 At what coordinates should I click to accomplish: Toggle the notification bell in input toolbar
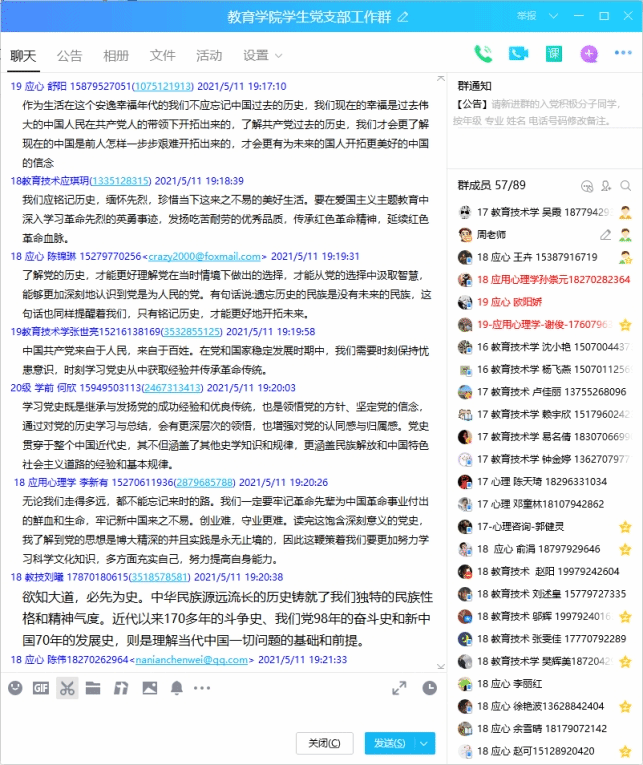click(176, 688)
